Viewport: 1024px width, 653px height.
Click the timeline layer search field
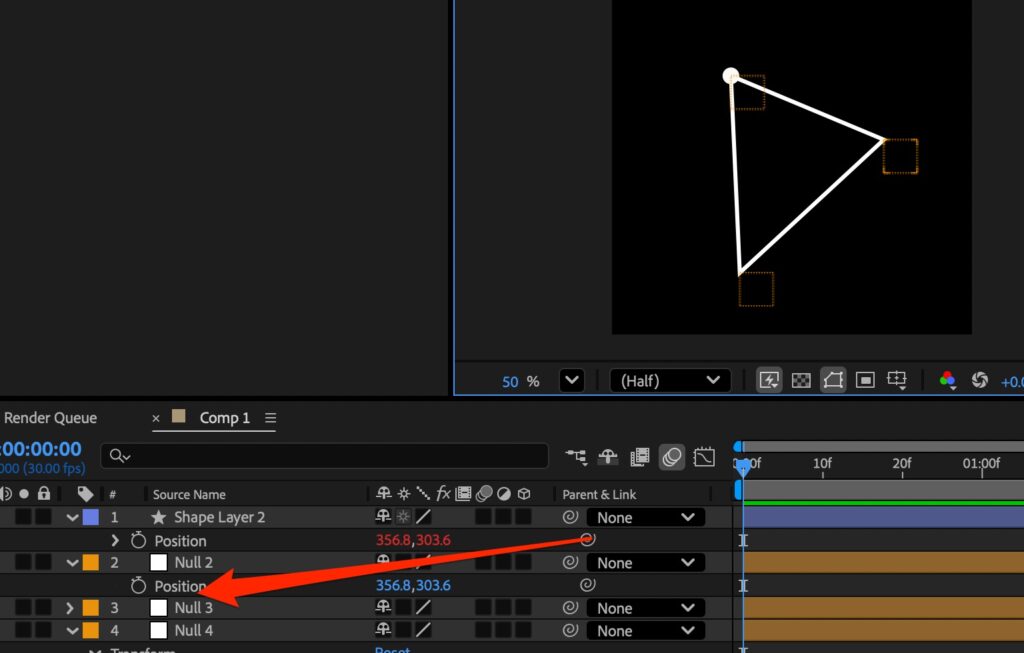[330, 456]
